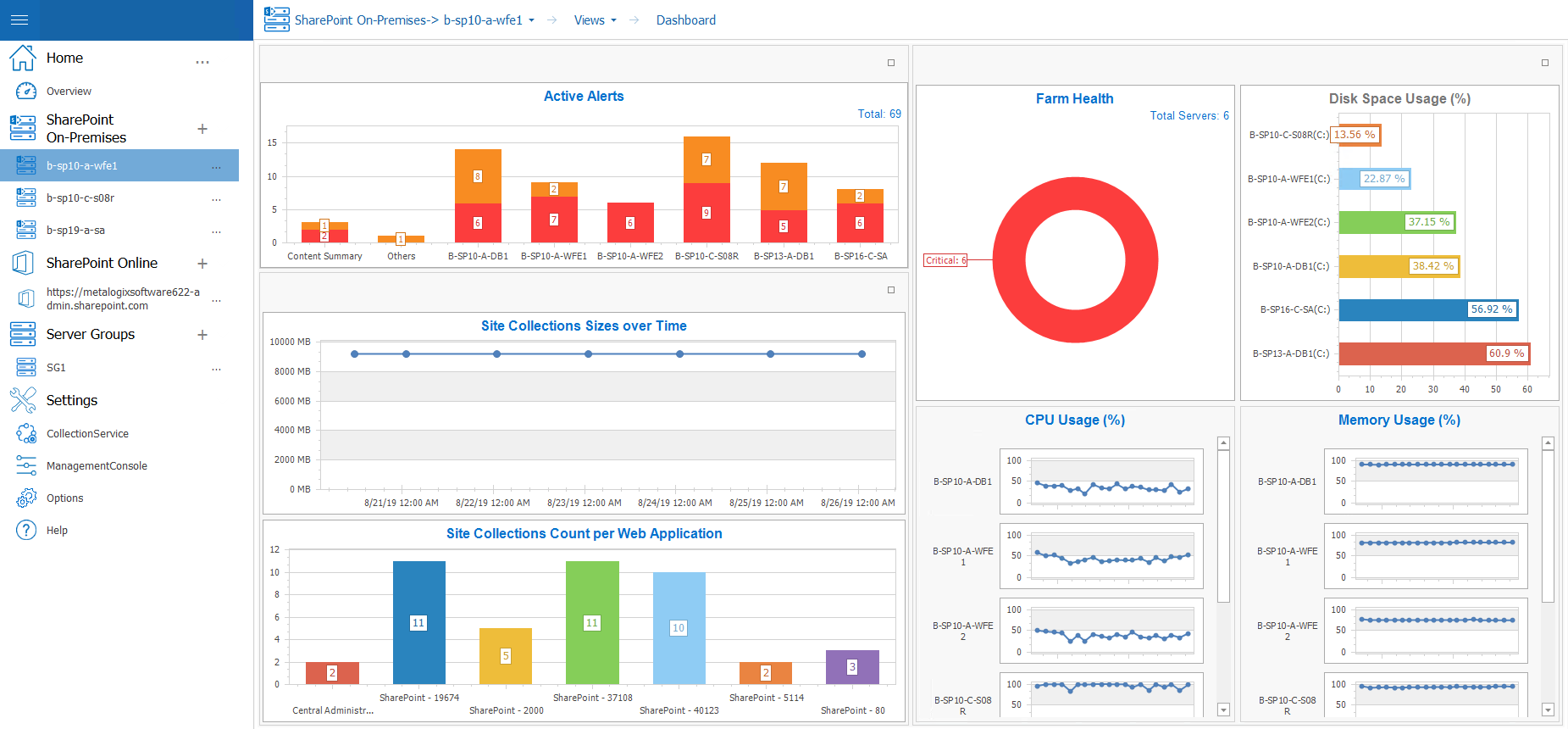Open CollectionService settings
The image size is (1568, 729).
pyautogui.click(x=87, y=433)
